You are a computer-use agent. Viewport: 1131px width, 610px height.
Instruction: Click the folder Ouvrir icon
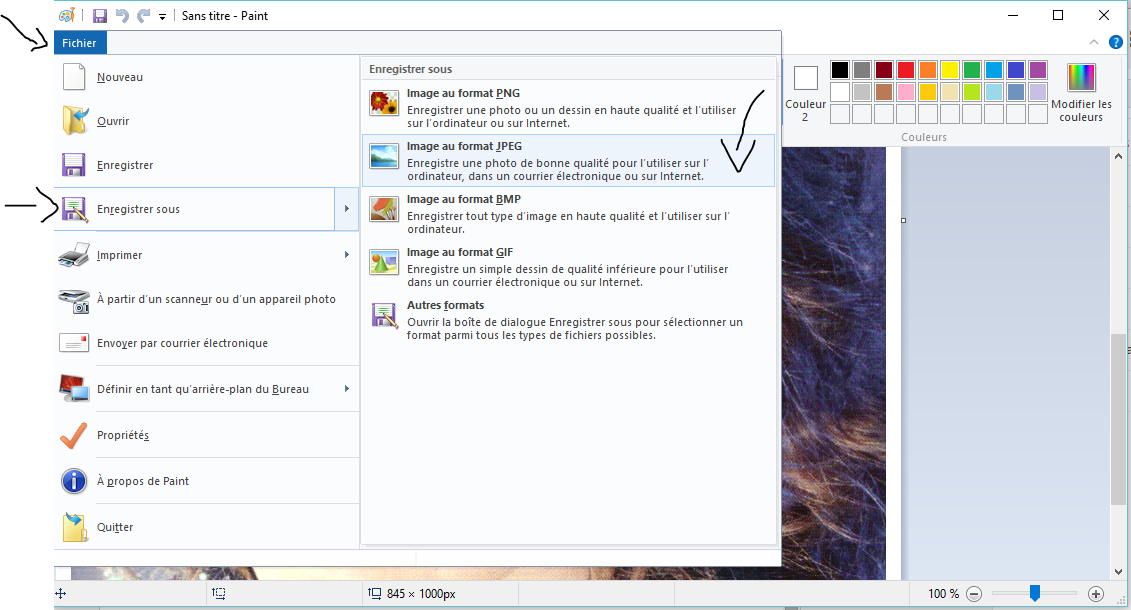(75, 120)
